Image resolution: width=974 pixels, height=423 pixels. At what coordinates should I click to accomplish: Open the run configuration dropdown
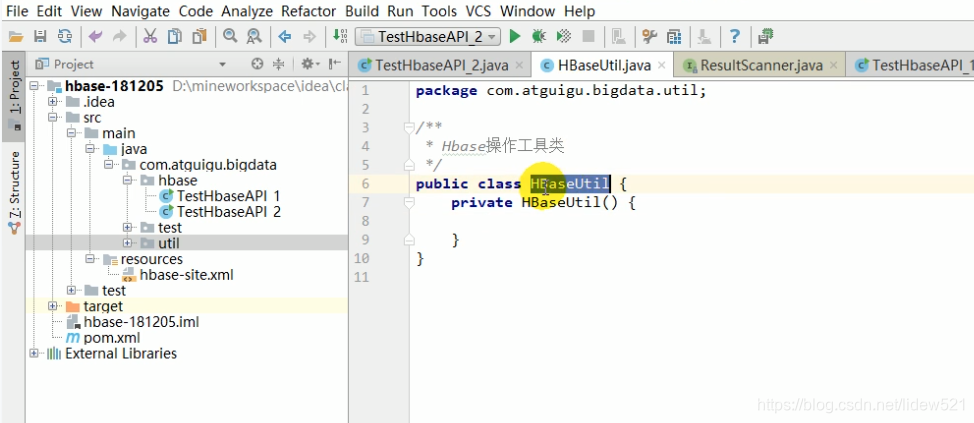[427, 37]
